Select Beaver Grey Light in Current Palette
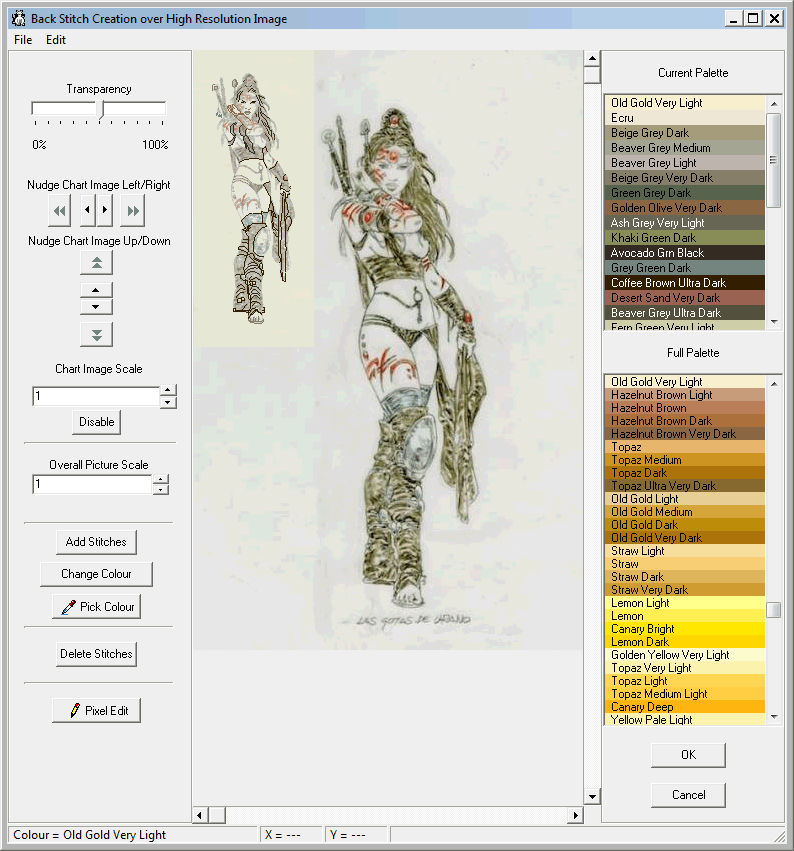 pyautogui.click(x=684, y=163)
